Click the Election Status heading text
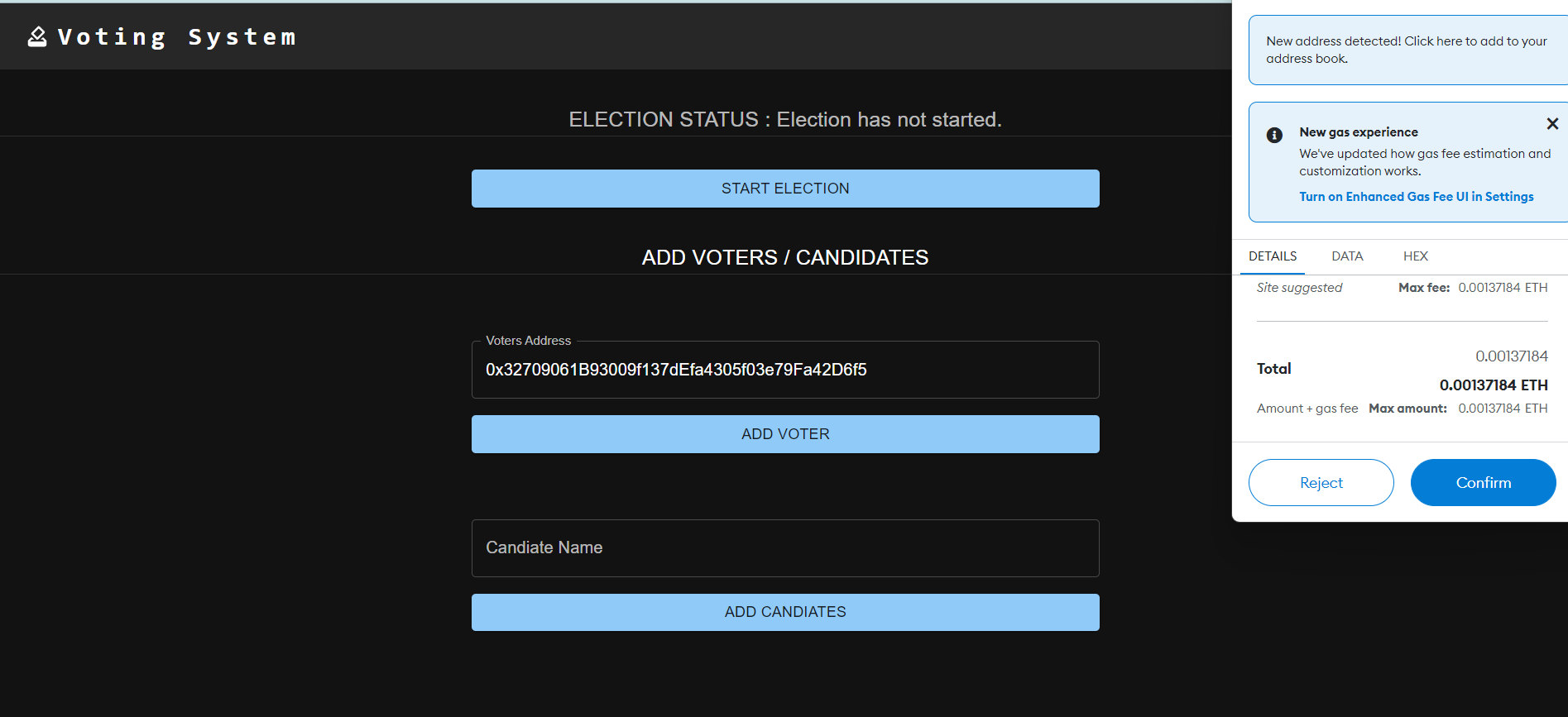The width and height of the screenshot is (1568, 717). tap(784, 119)
